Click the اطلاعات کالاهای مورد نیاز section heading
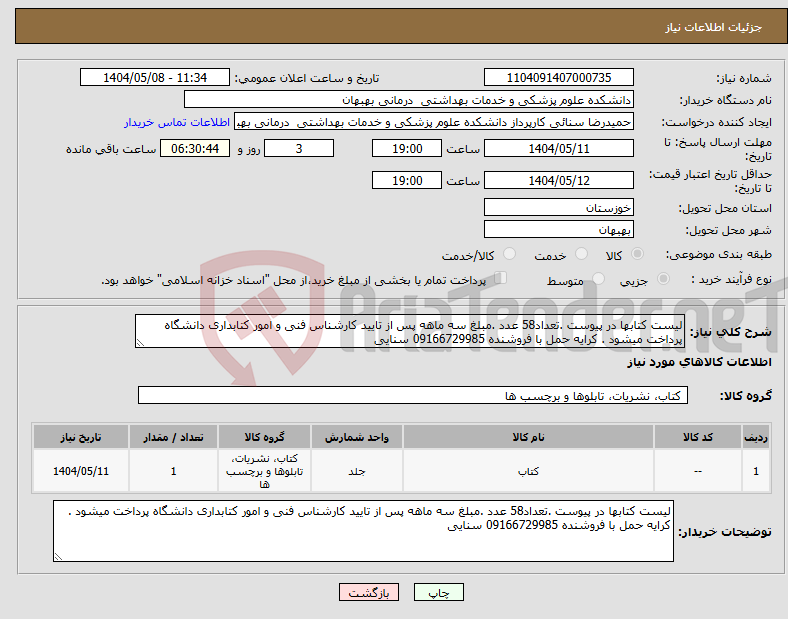Viewport: 788px width, 619px height. [699, 362]
